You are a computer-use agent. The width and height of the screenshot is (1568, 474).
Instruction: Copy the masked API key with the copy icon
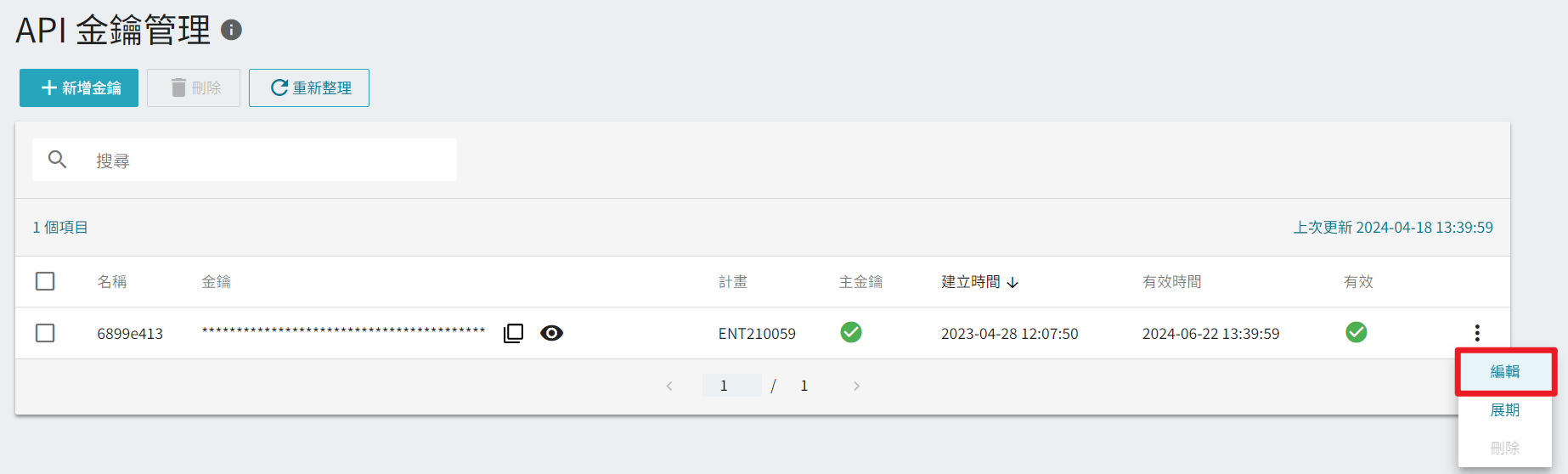coord(513,333)
